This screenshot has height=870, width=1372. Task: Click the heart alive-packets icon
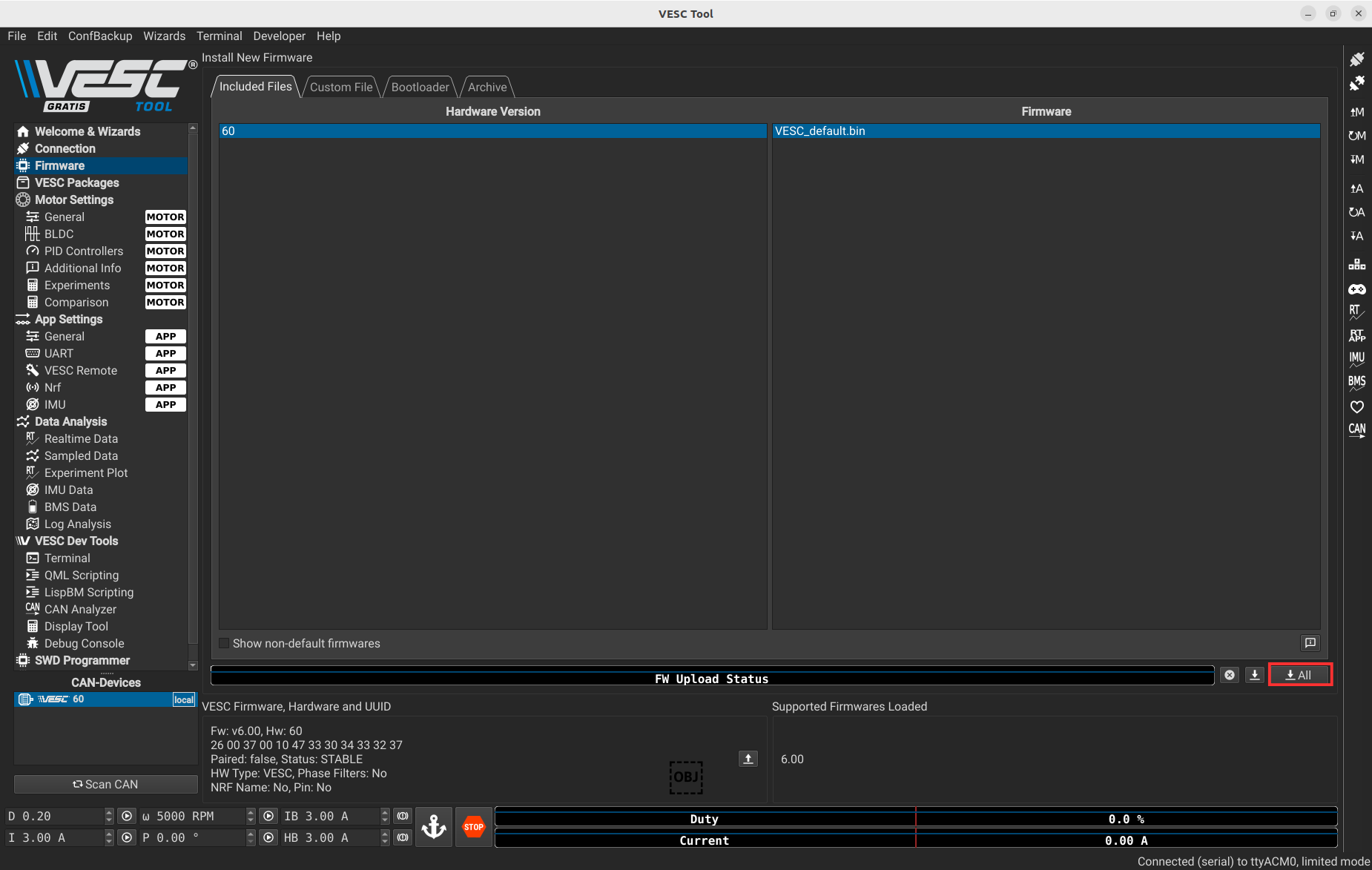pyautogui.click(x=1356, y=406)
